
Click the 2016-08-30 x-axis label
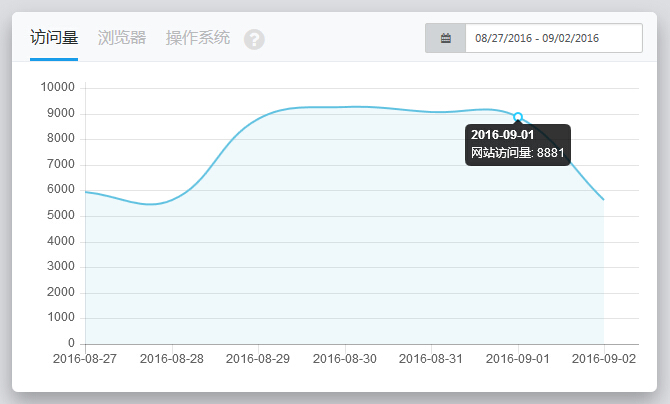(x=345, y=358)
